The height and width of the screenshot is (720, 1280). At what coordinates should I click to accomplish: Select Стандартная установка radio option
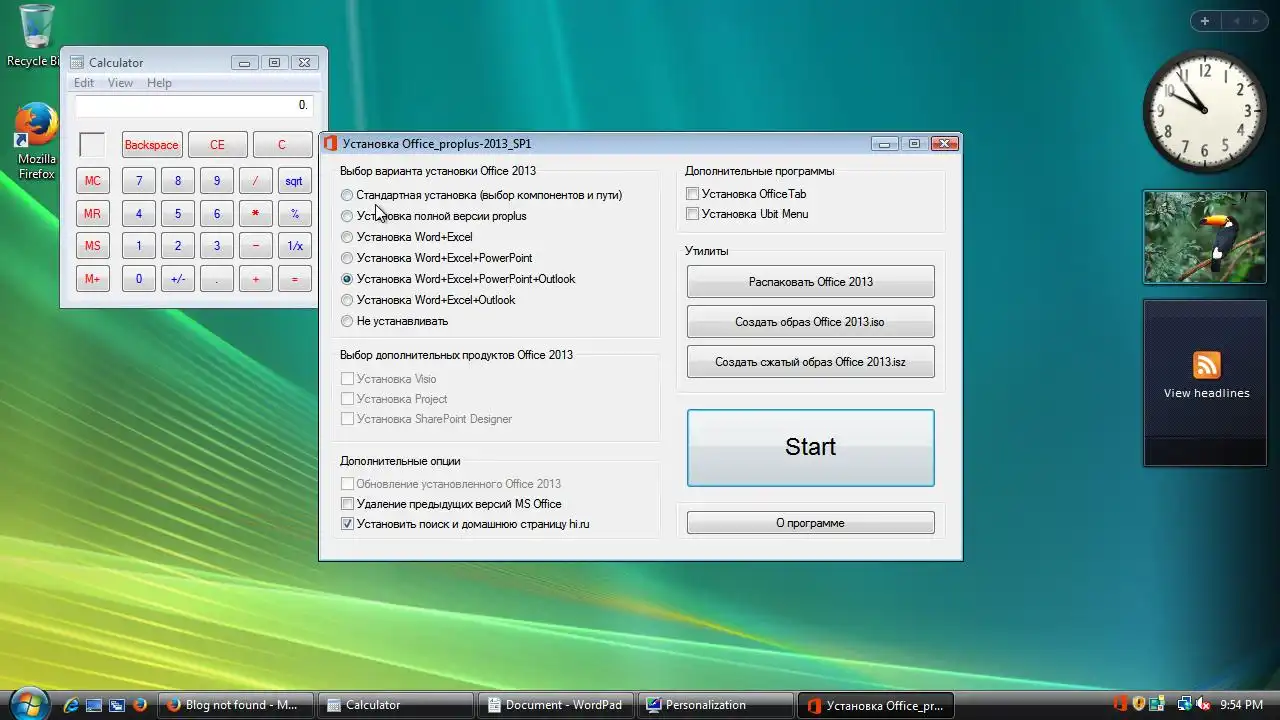point(347,195)
